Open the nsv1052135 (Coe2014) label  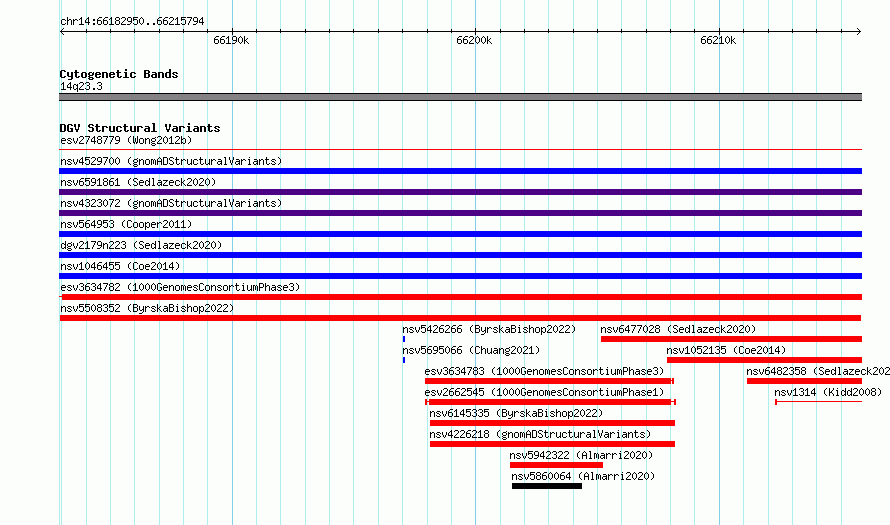tap(726, 350)
